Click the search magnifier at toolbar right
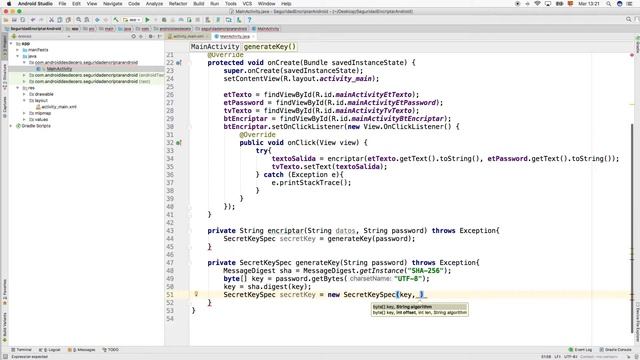 [x=629, y=20]
